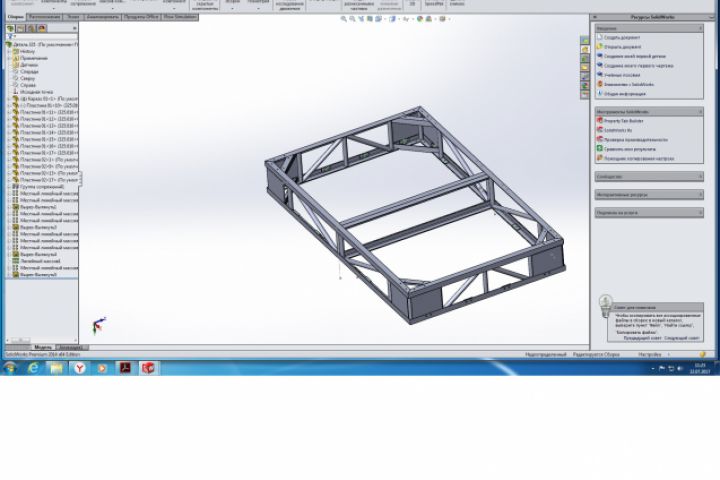Open the DisplayManager tab icon
The width and height of the screenshot is (720, 480).
click(x=42, y=28)
